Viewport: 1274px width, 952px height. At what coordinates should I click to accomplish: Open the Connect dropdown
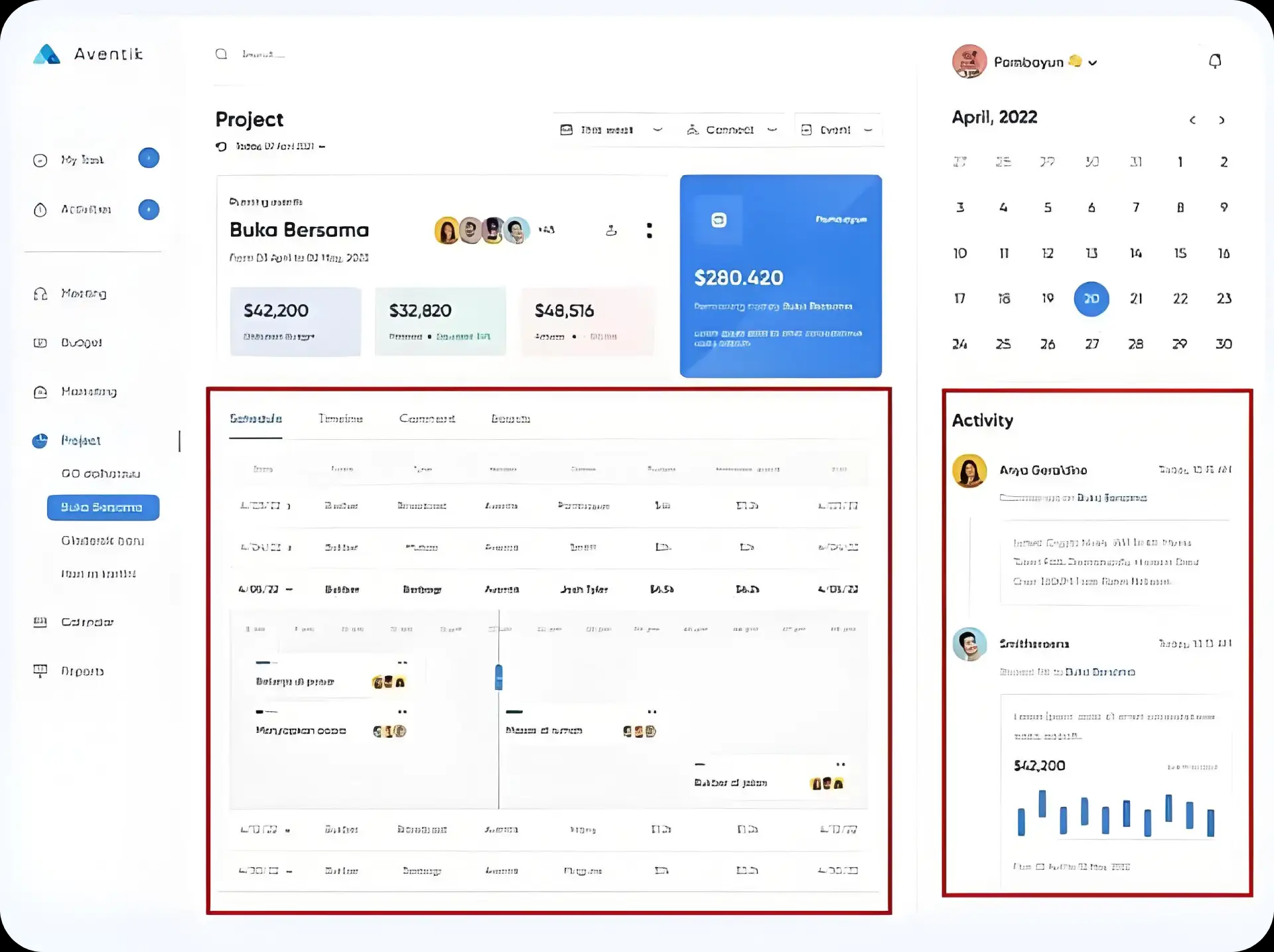732,129
